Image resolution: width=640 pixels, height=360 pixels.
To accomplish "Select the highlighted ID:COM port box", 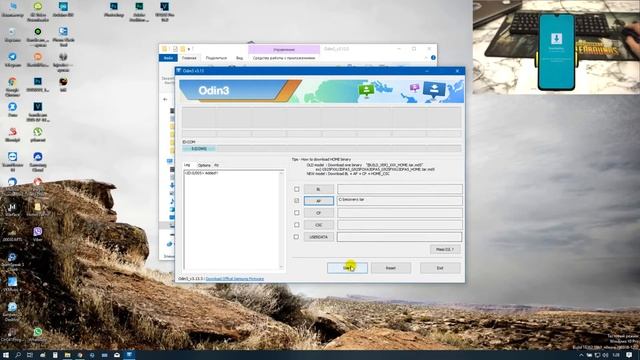I will point(199,149).
